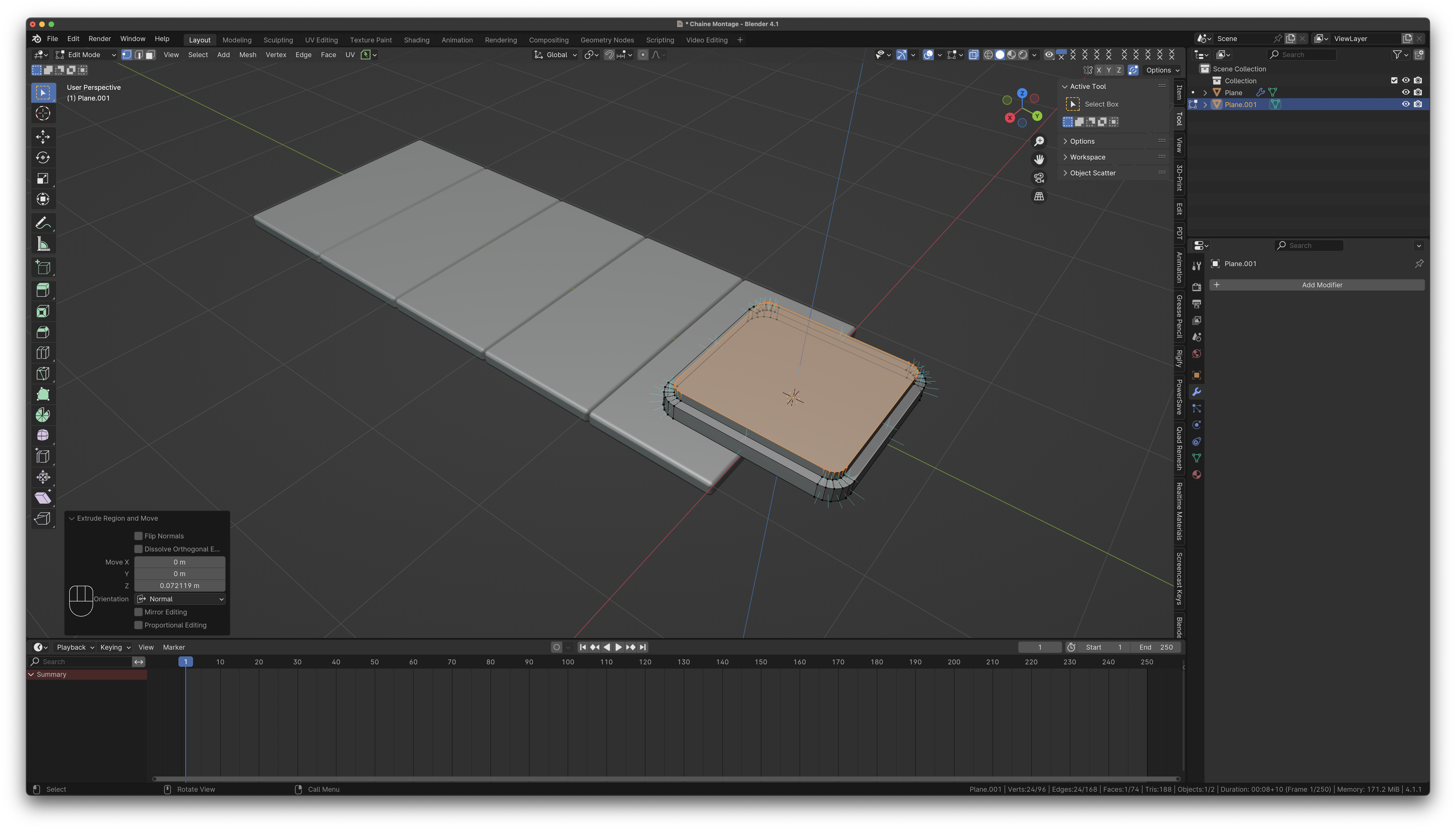Select the Add Cube tool
This screenshot has width=1456, height=830.
[x=43, y=267]
